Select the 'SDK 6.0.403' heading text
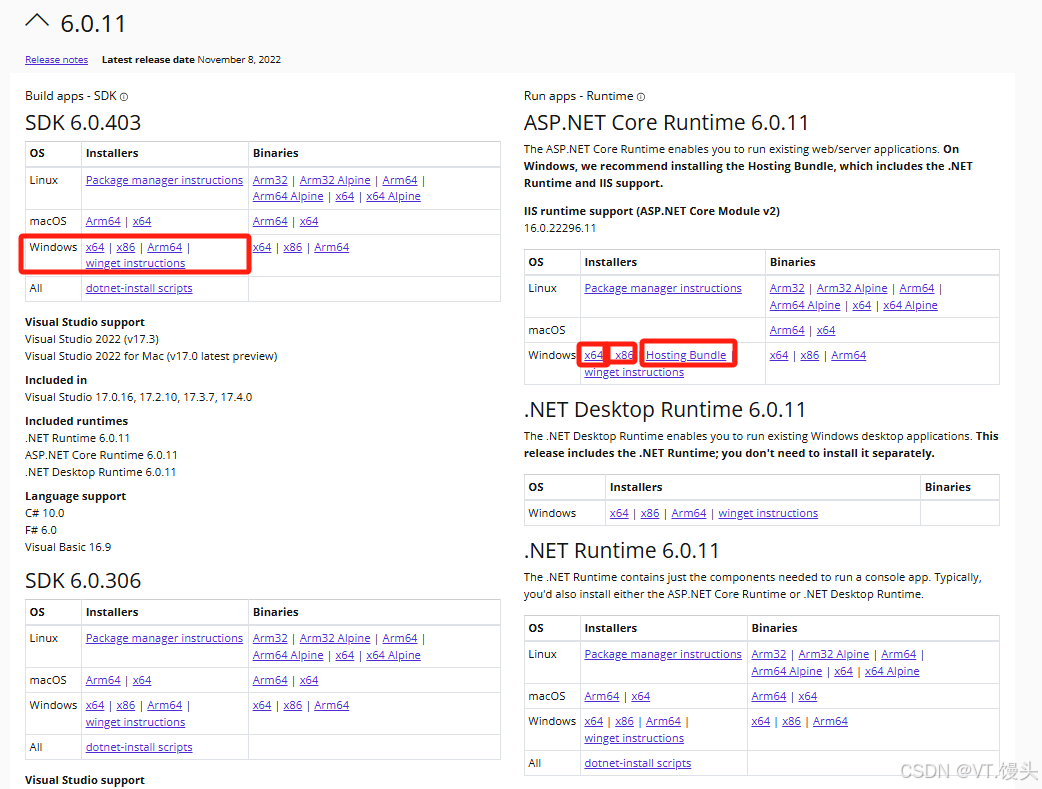This screenshot has height=789, width=1042. 83,123
